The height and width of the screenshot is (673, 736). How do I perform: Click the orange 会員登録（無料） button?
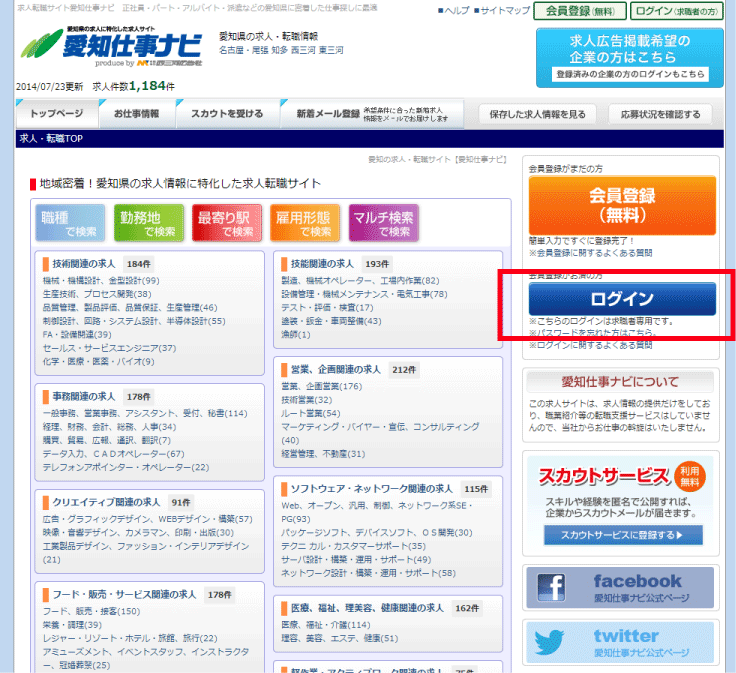(622, 204)
